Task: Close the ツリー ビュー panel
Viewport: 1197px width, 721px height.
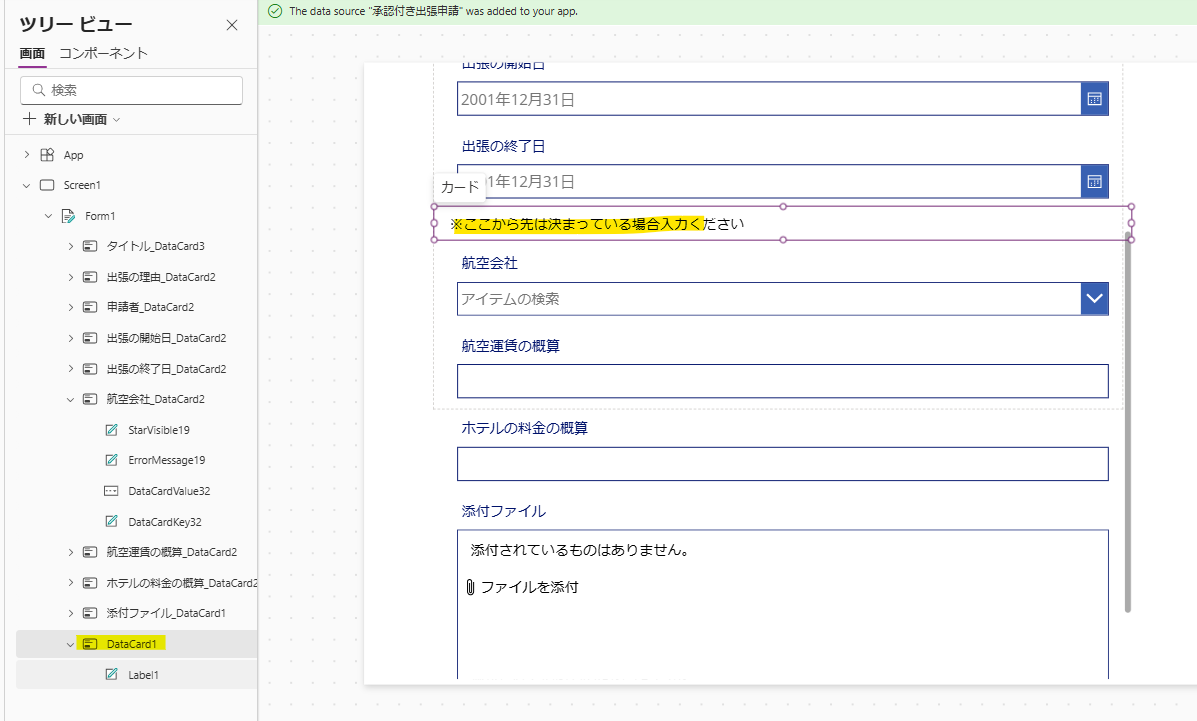Action: (x=232, y=25)
